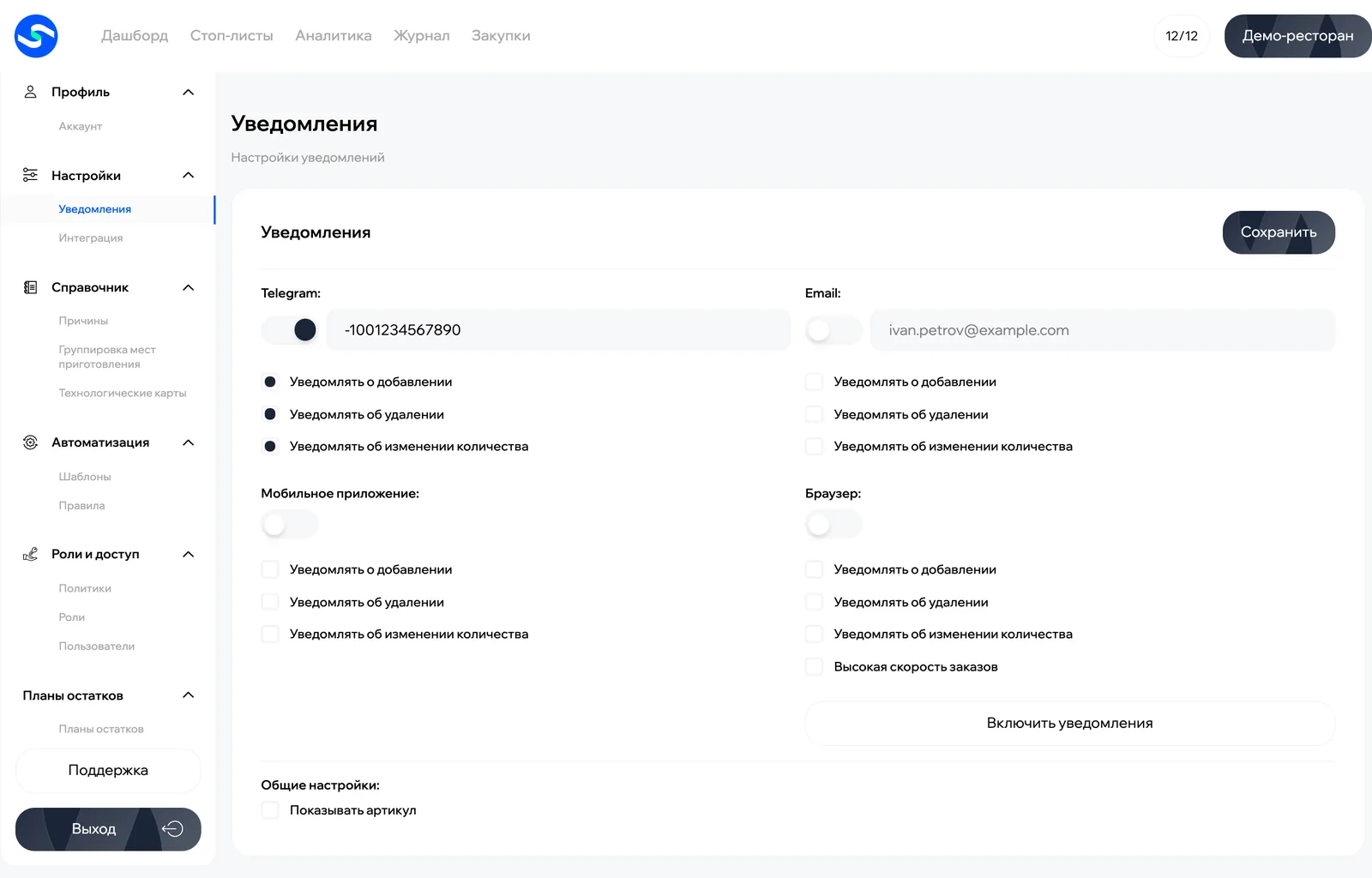Enable the Email notifications toggle

pos(833,330)
